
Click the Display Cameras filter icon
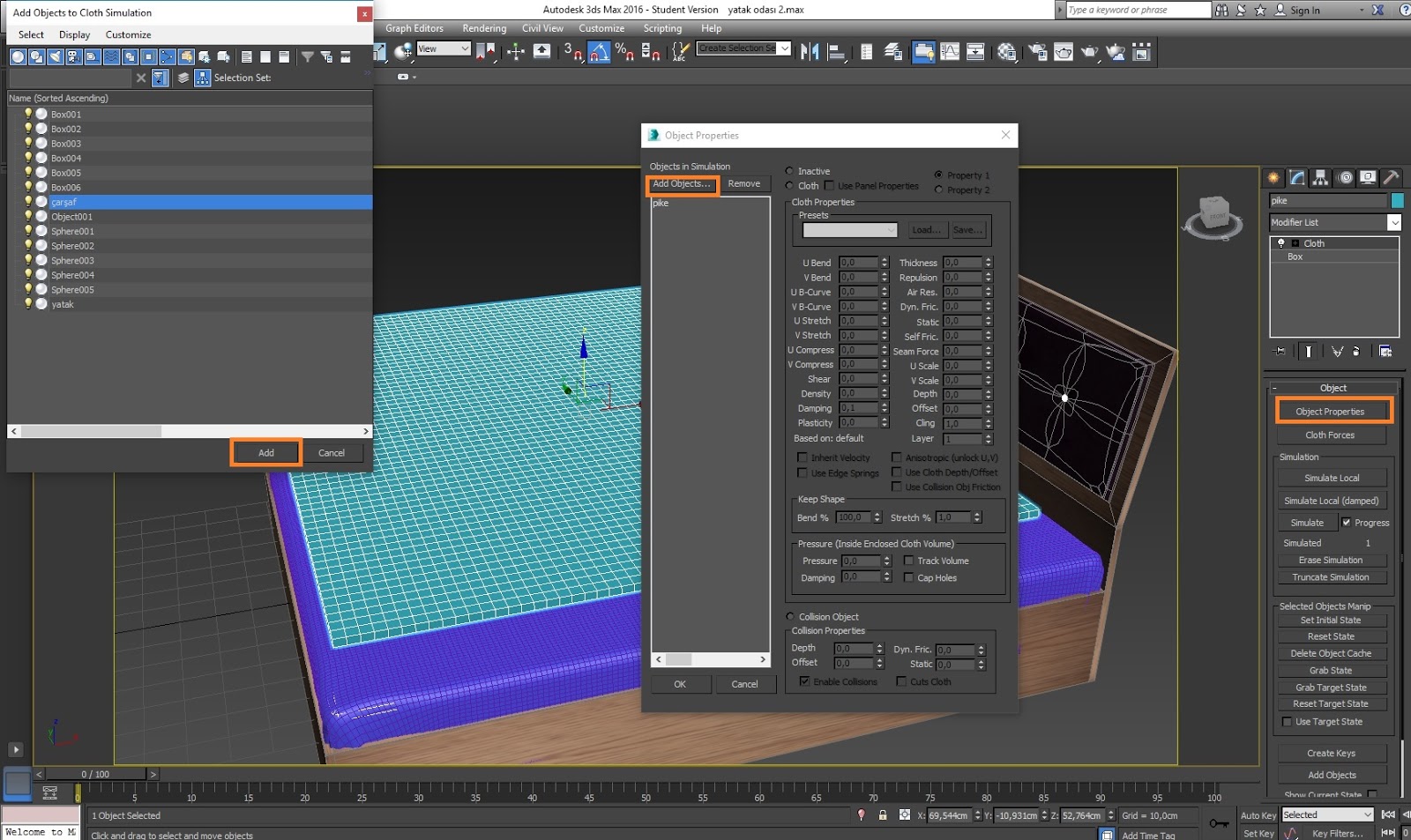tap(73, 56)
